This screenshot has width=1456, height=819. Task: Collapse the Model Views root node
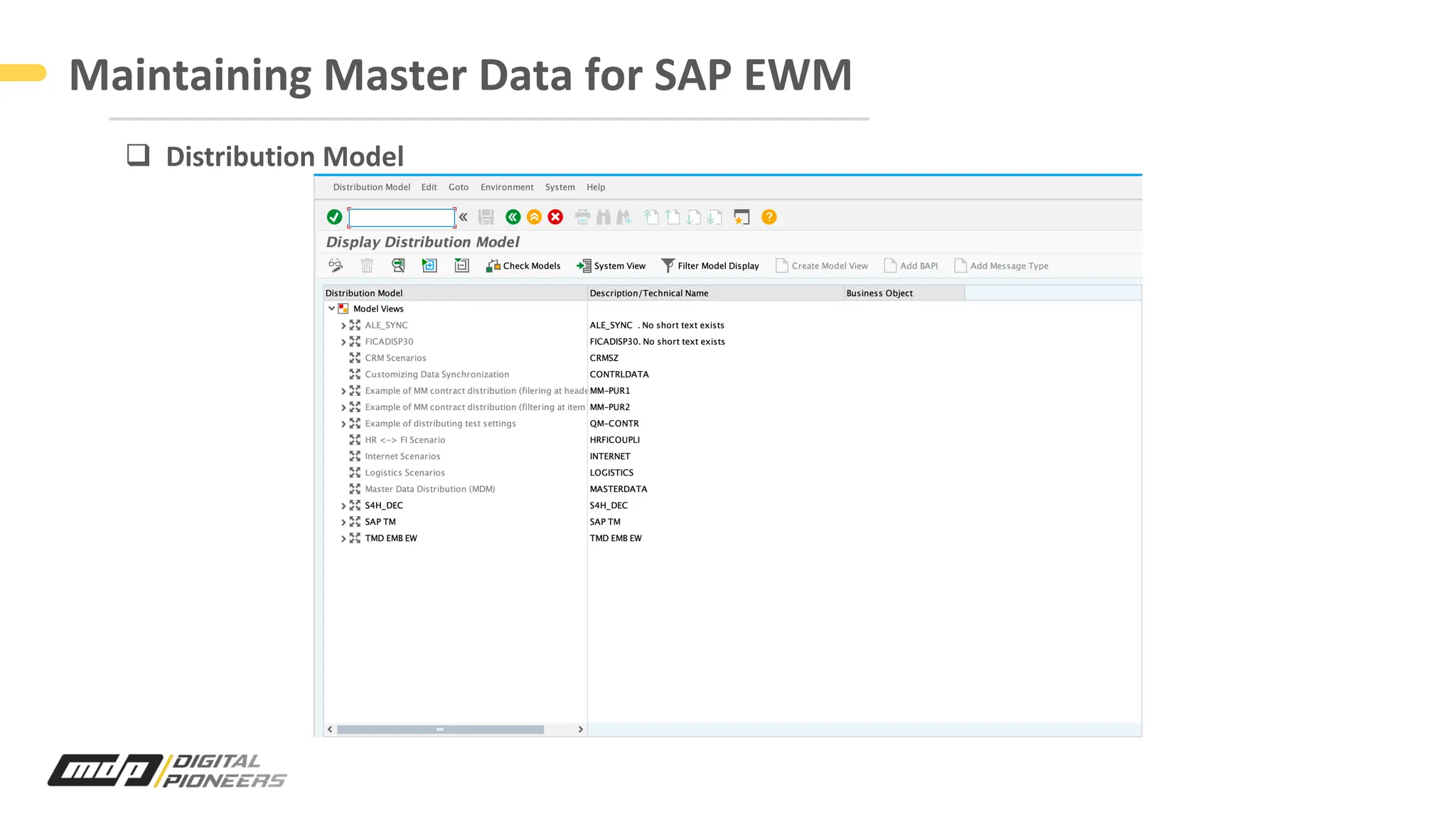pyautogui.click(x=331, y=309)
